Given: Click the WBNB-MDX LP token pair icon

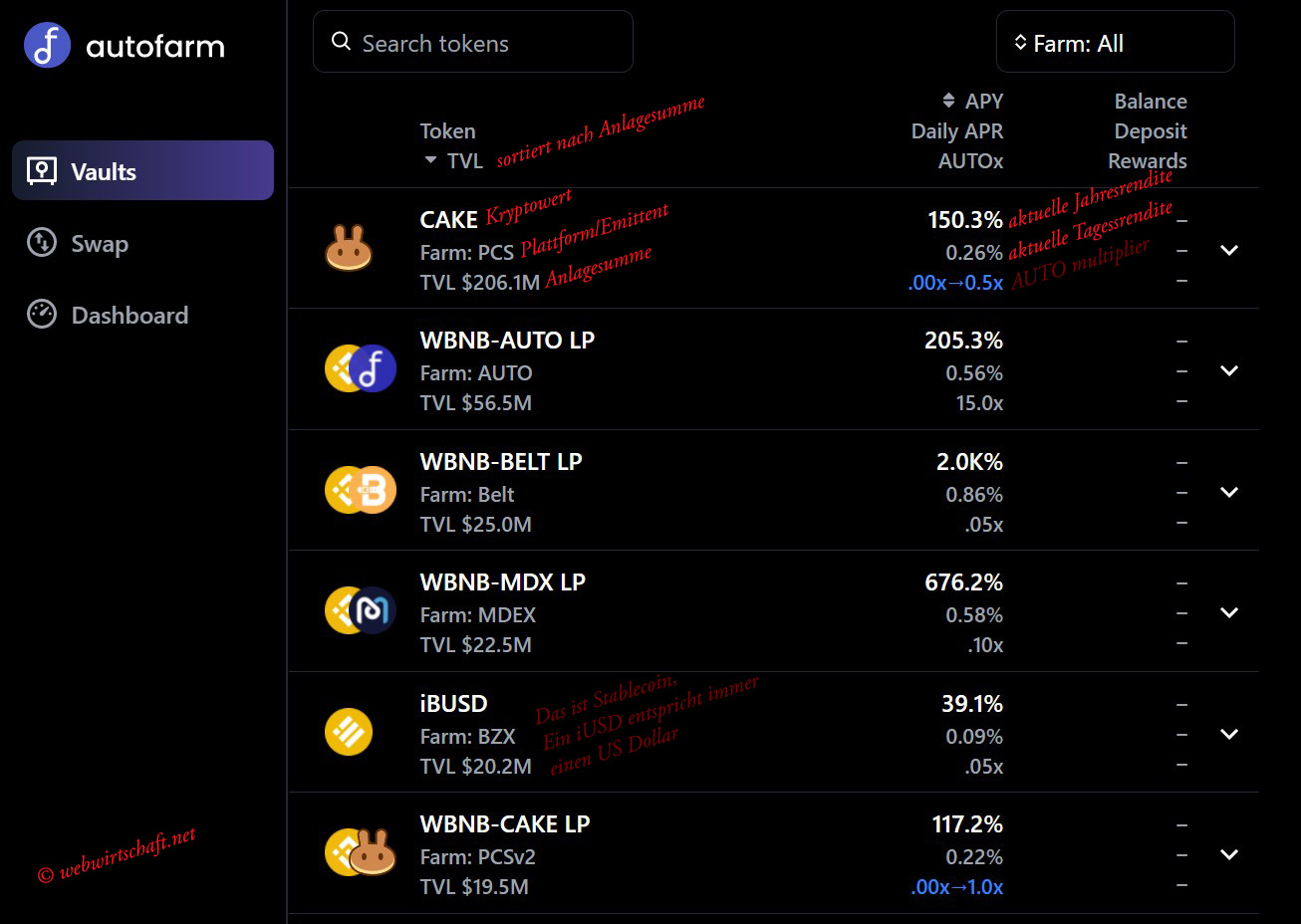Looking at the screenshot, I should 361,610.
